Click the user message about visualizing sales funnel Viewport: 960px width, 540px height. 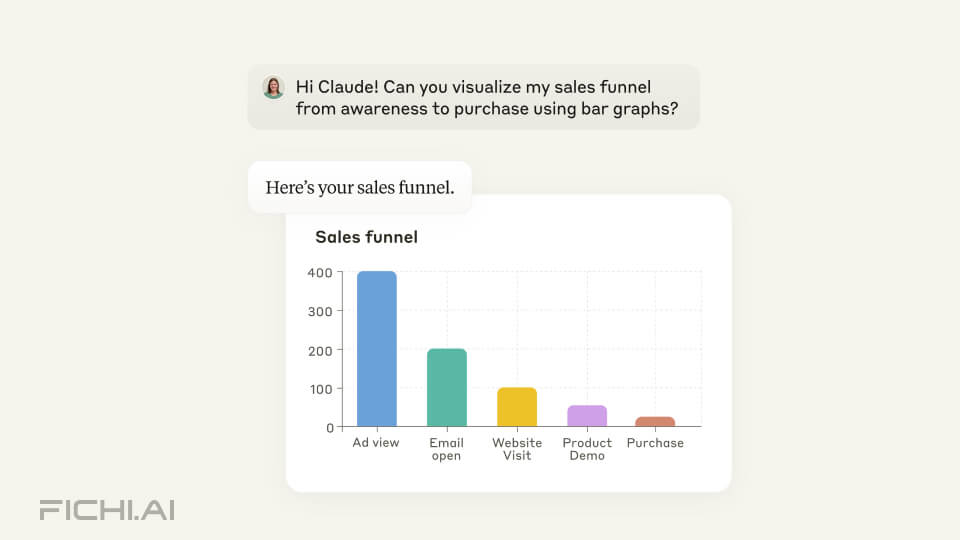tap(474, 97)
